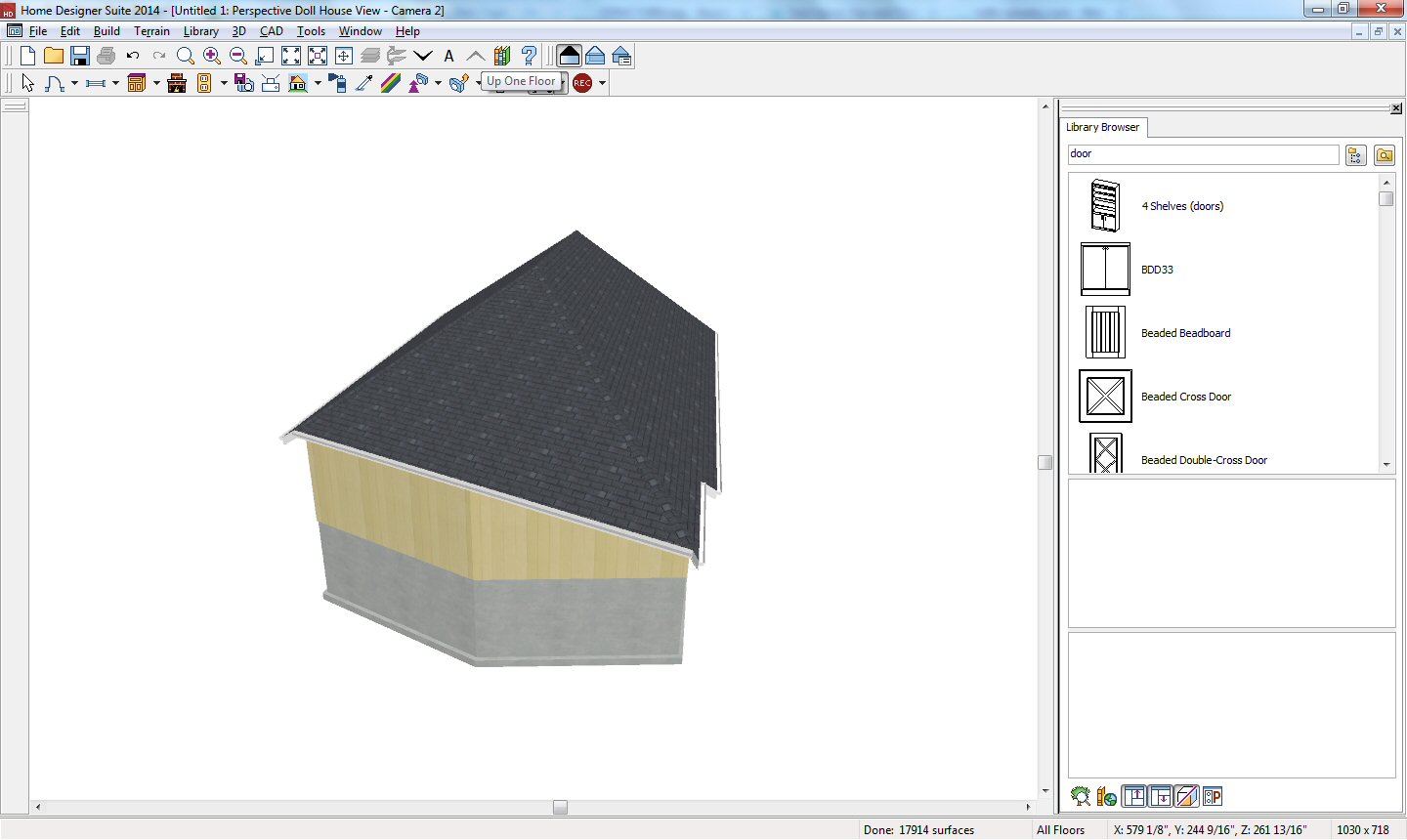
Task: Toggle the library preview pane (up arrow) button
Action: [1133, 797]
